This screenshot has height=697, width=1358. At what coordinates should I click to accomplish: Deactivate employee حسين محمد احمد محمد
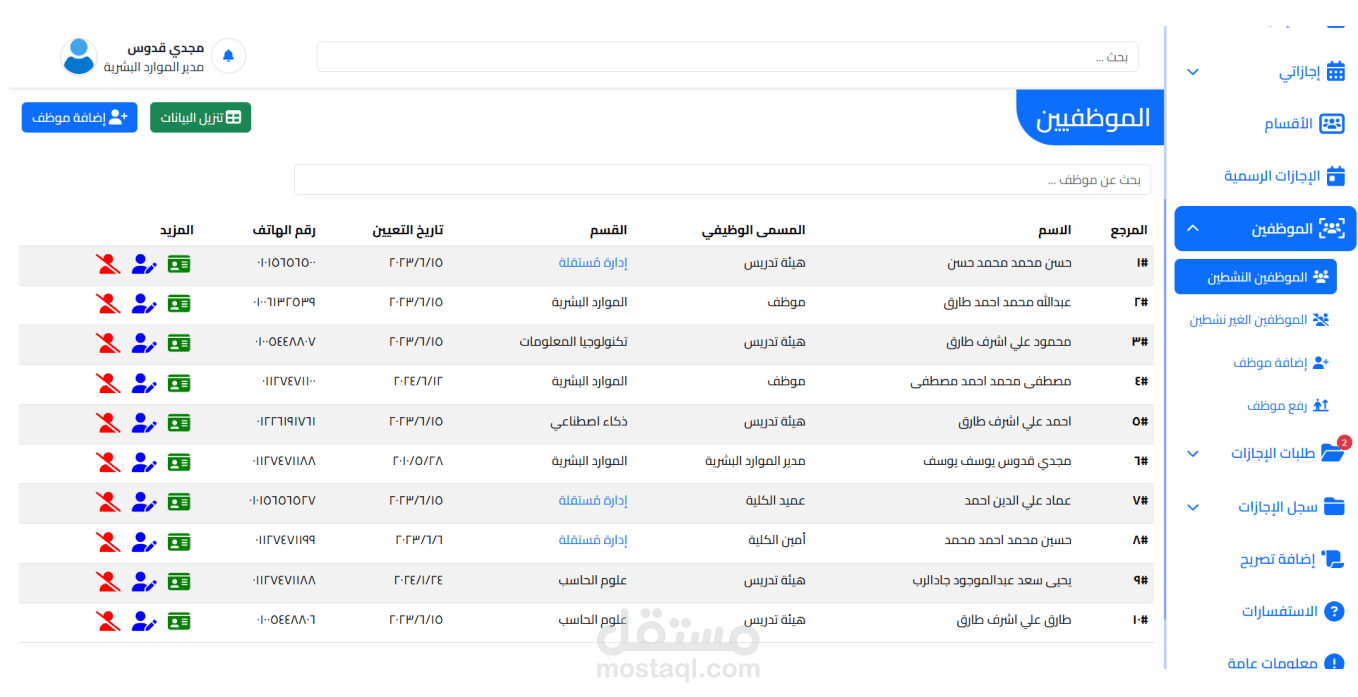tap(108, 542)
